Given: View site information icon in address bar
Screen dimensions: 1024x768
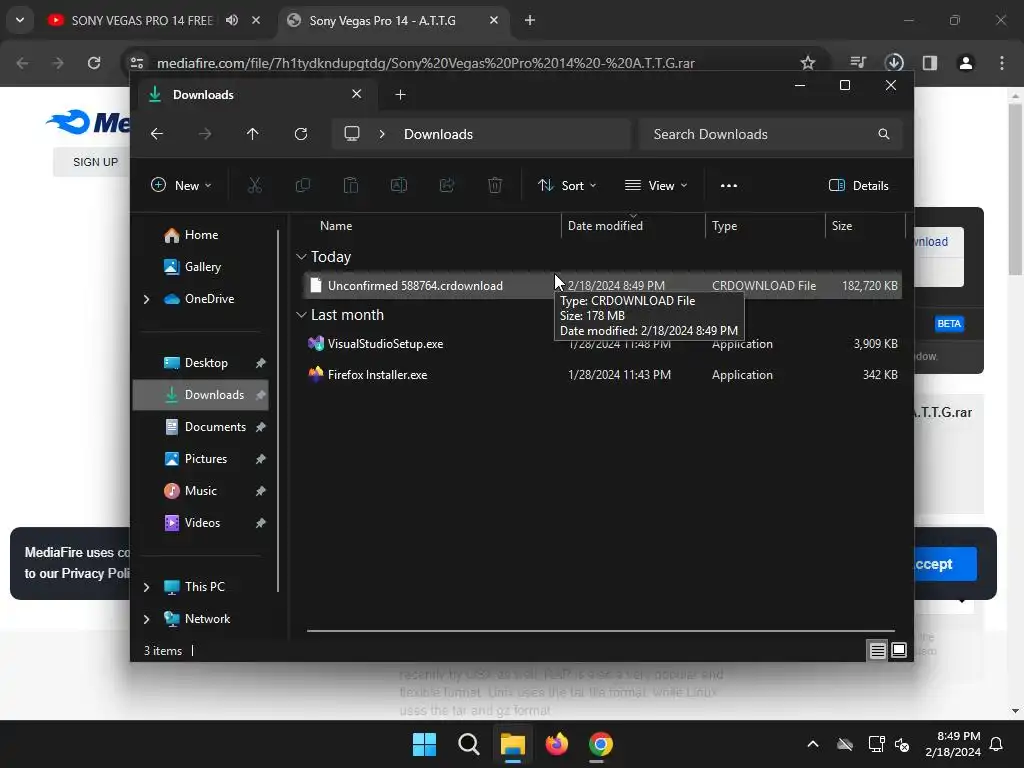Looking at the screenshot, I should [x=137, y=63].
